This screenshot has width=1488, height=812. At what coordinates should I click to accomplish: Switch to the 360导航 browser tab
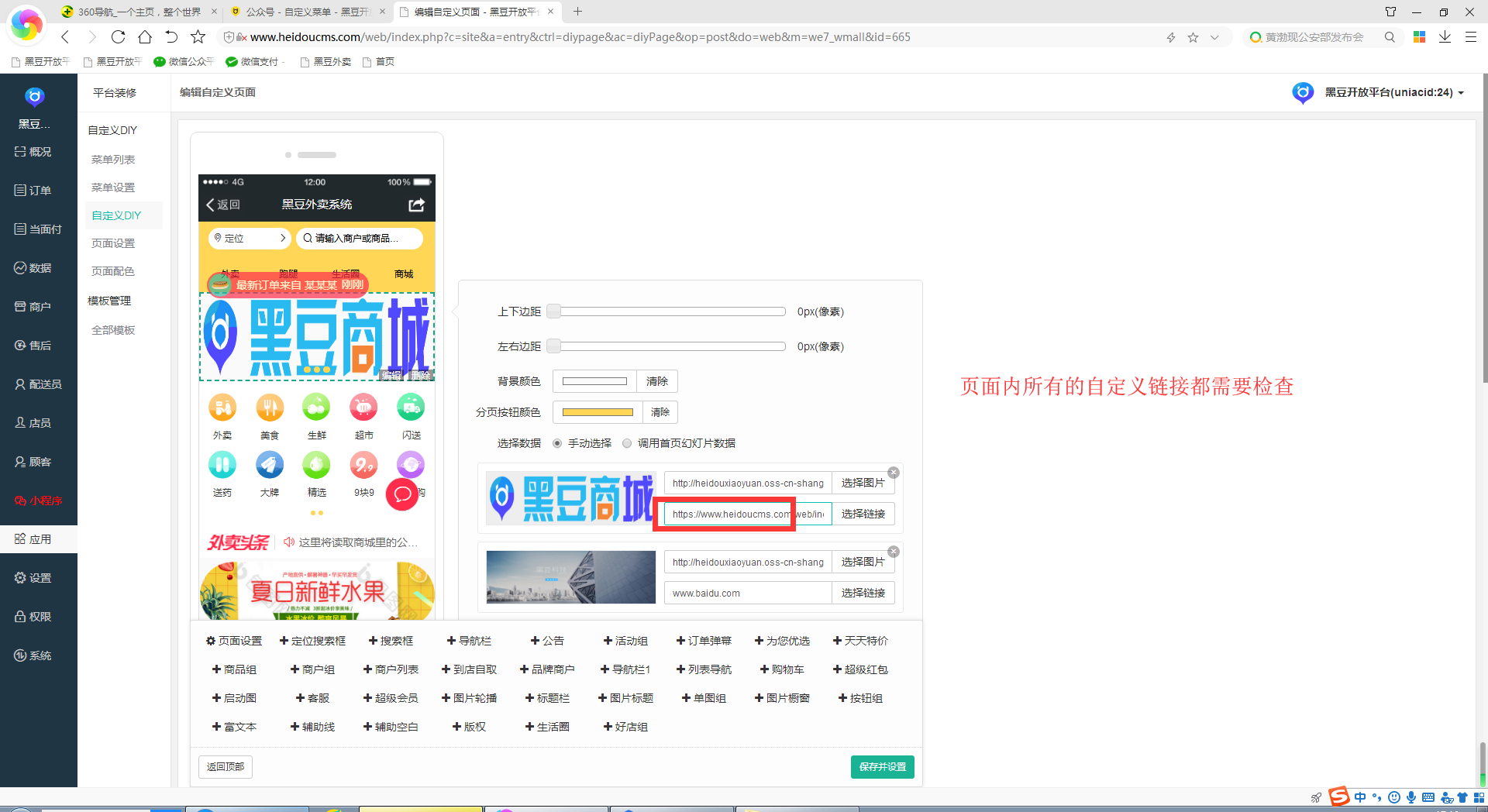click(x=138, y=12)
